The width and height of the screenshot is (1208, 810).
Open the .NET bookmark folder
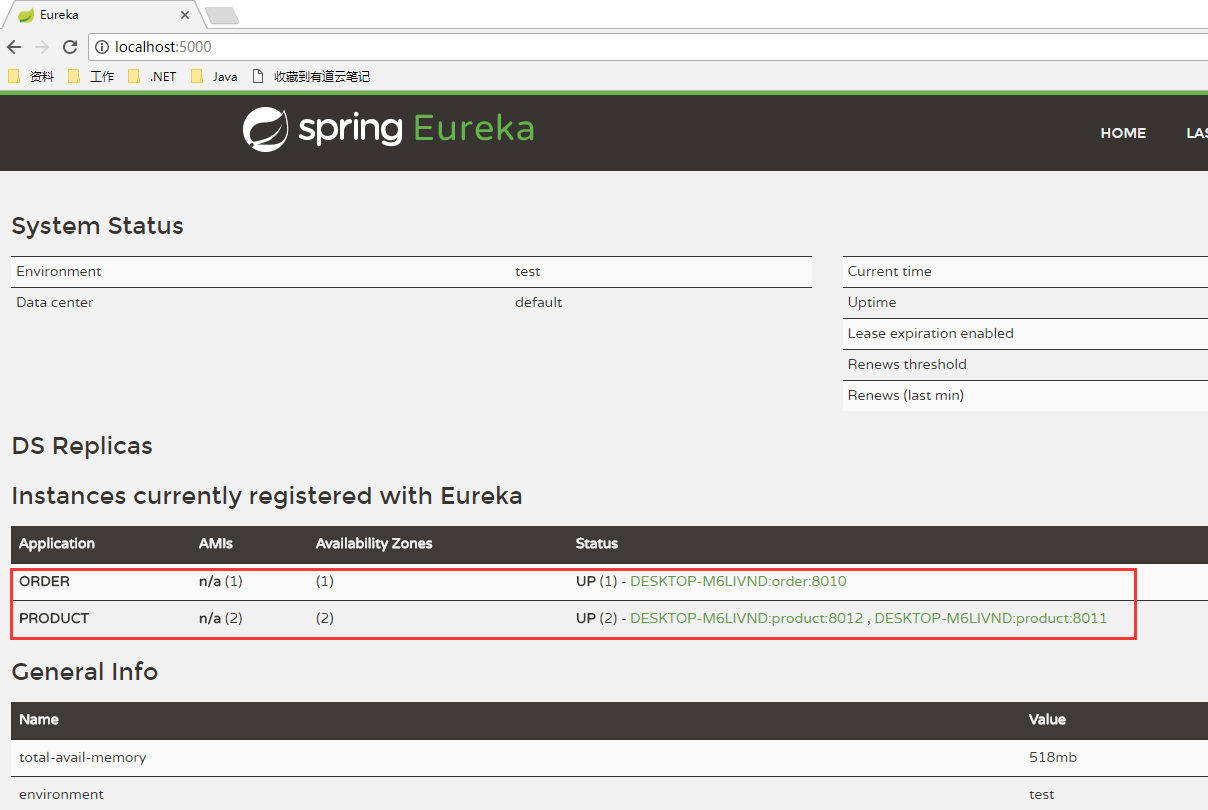pos(152,76)
